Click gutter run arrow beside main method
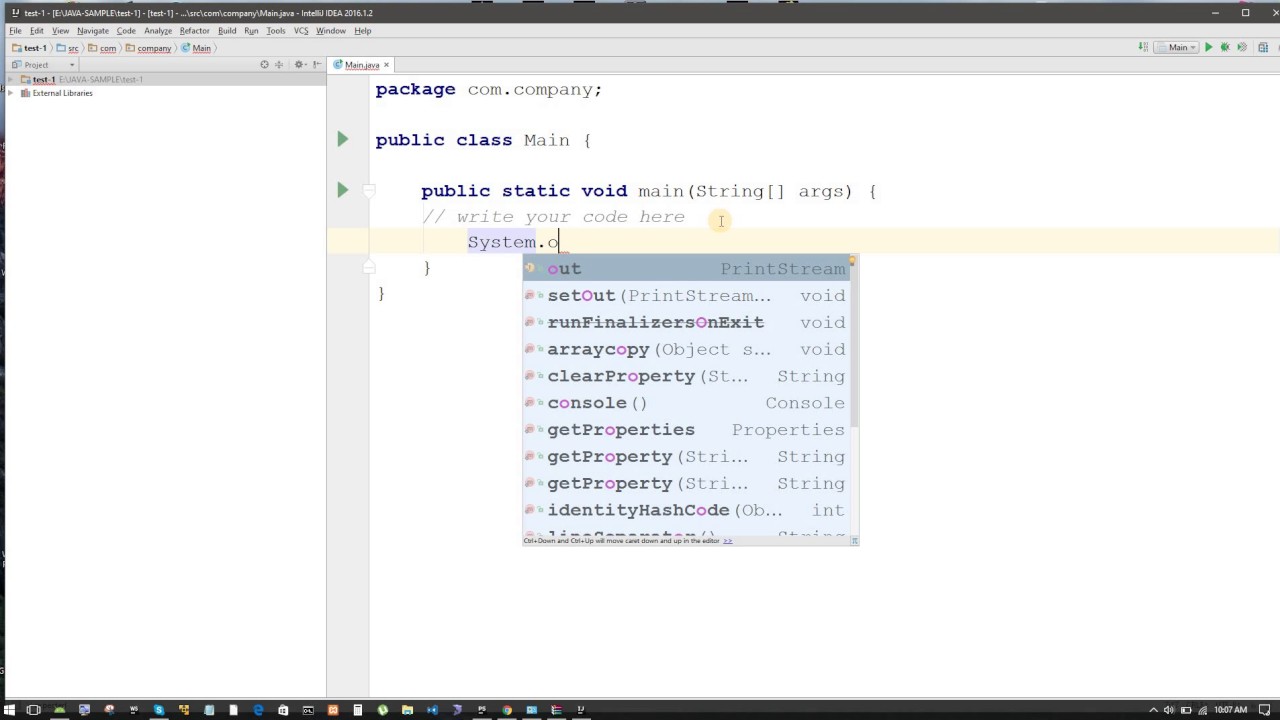This screenshot has width=1280, height=720. (342, 190)
